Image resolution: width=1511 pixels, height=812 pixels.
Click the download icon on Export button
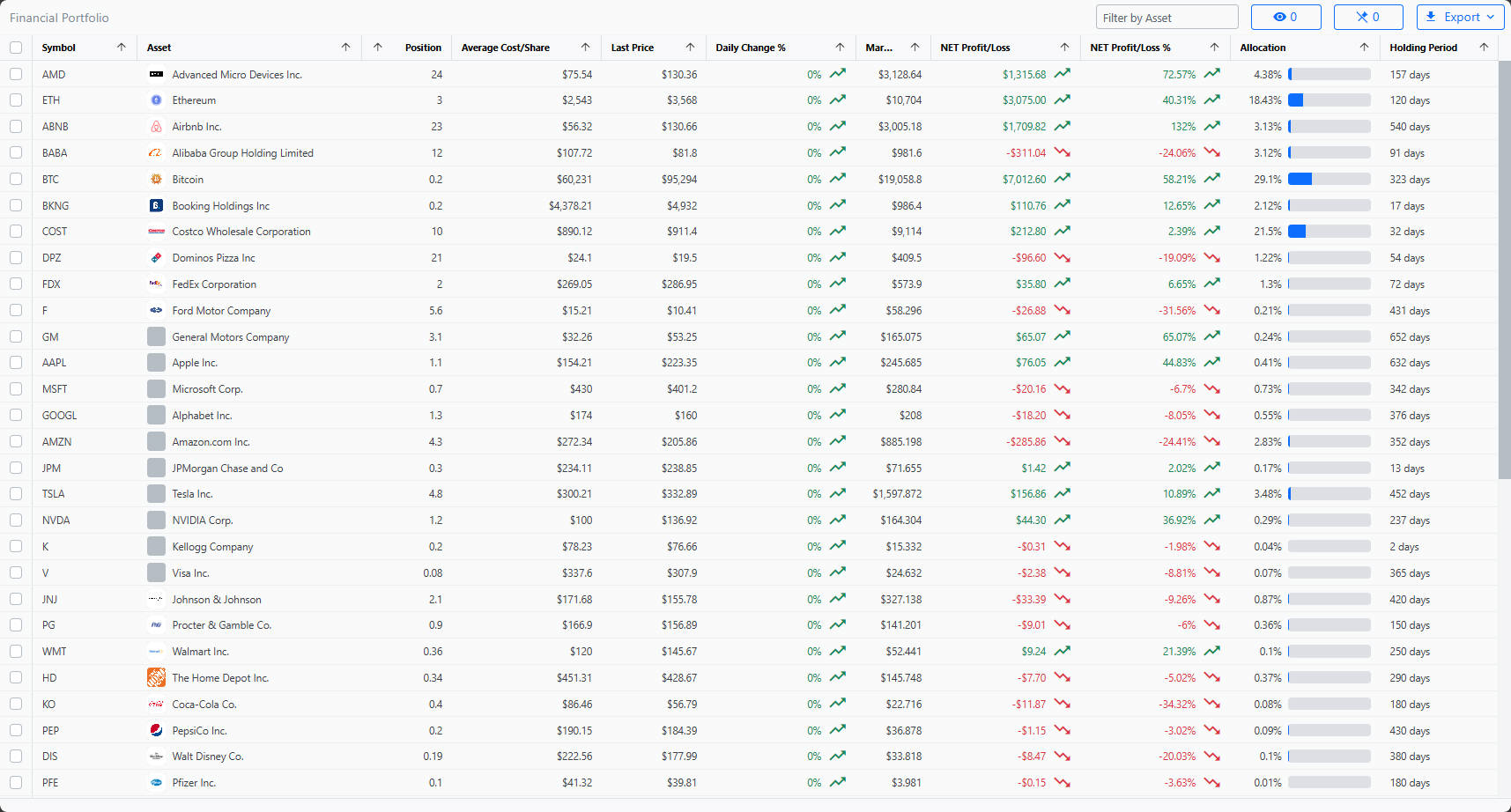click(1432, 17)
